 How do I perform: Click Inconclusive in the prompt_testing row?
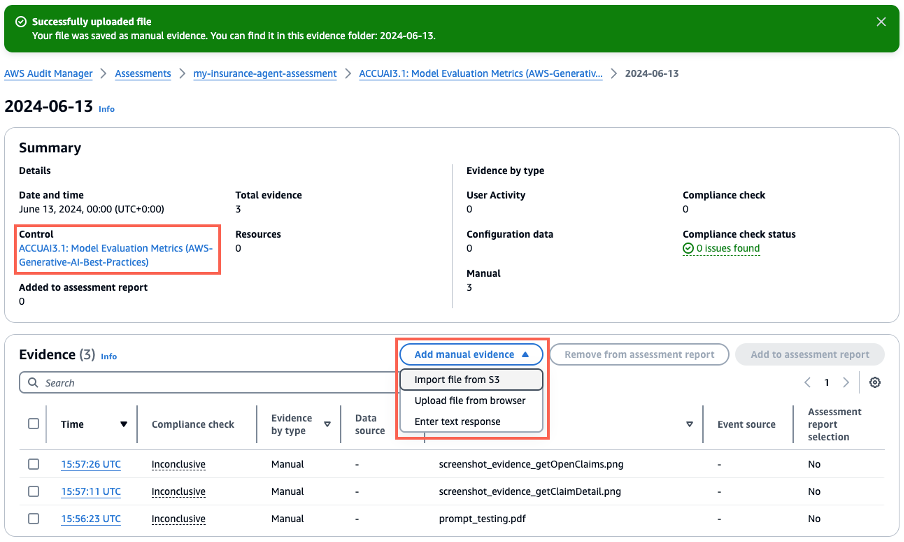pos(178,518)
